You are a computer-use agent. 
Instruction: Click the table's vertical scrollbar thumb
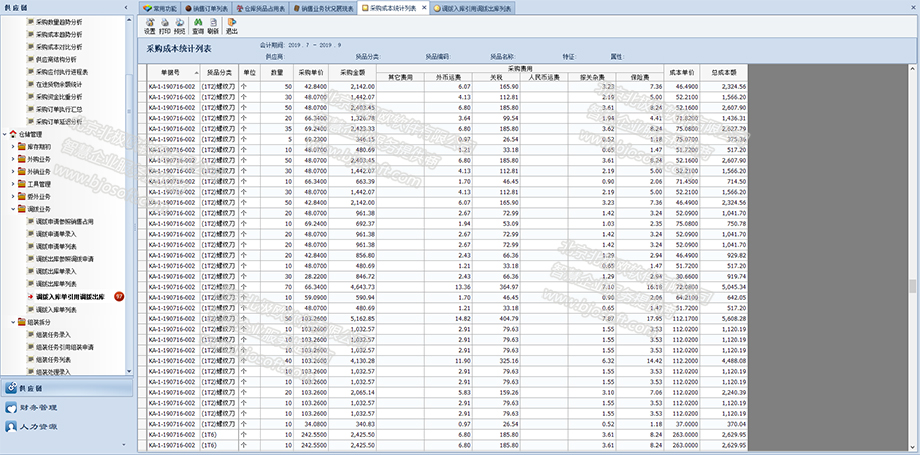click(x=912, y=286)
